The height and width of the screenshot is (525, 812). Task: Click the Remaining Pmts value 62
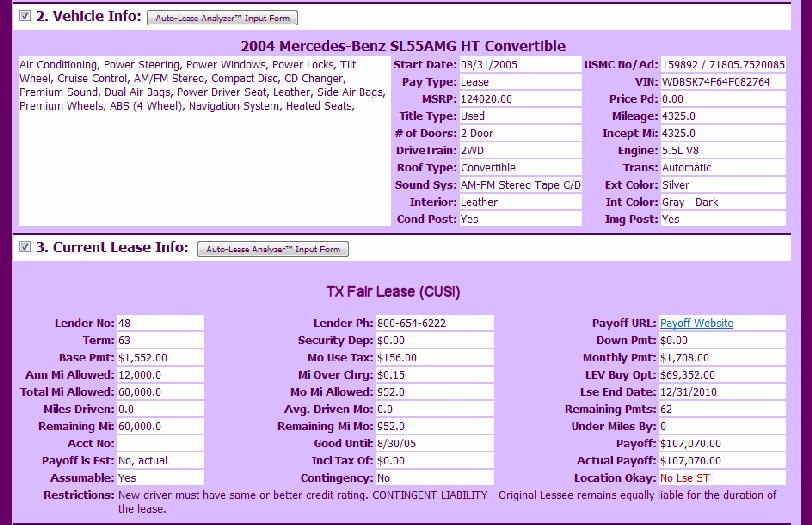point(722,409)
